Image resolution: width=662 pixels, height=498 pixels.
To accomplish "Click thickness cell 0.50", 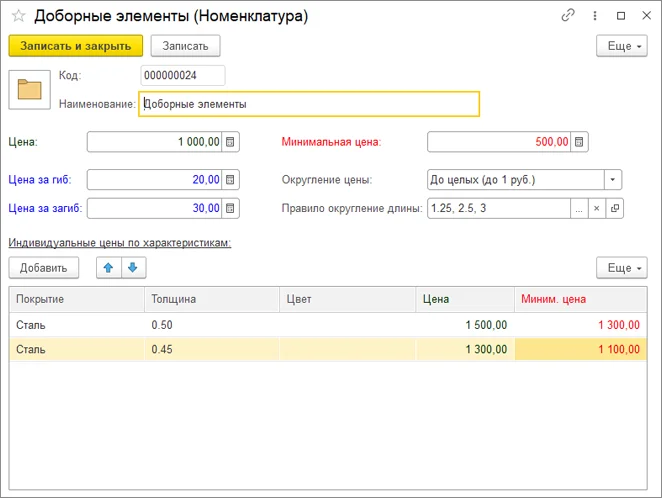I will [212, 325].
